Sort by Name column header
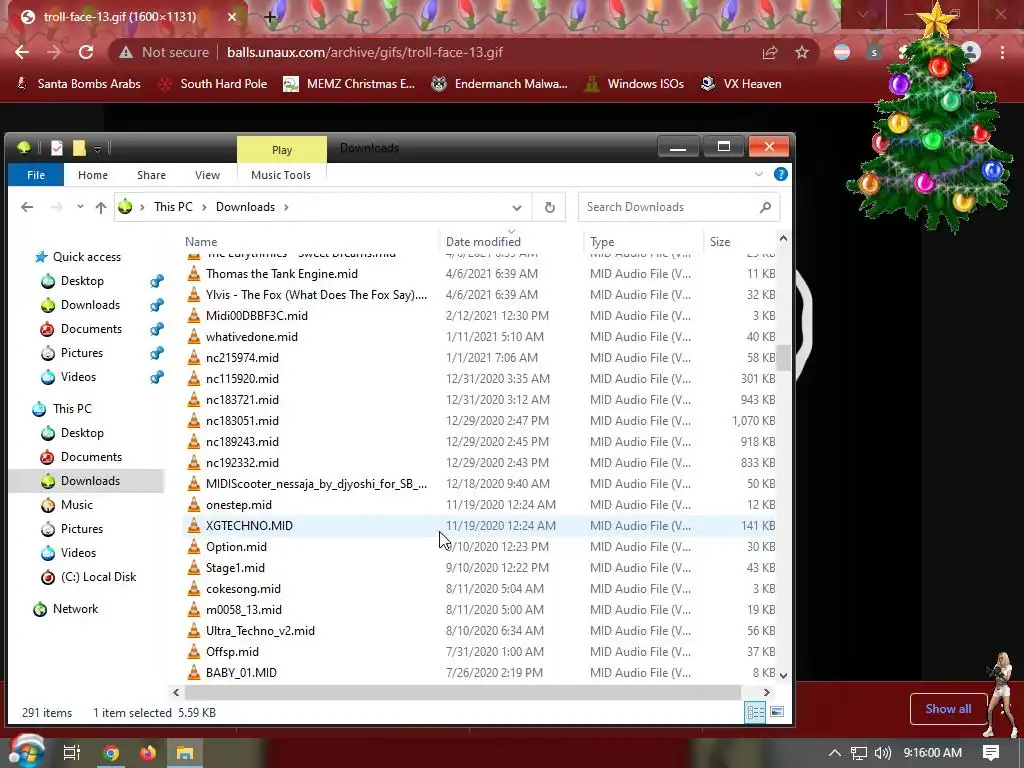1024x768 pixels. (x=200, y=242)
